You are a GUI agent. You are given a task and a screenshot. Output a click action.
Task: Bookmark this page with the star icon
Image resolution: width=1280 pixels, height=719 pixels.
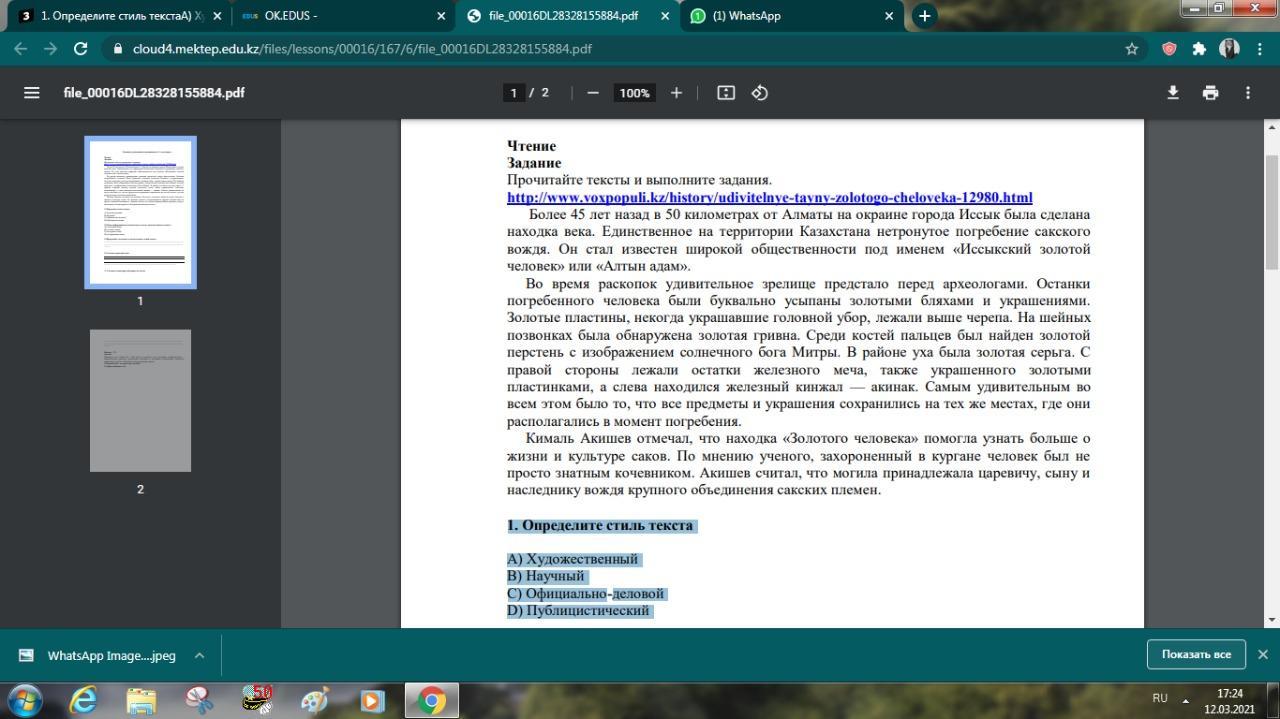(1132, 49)
